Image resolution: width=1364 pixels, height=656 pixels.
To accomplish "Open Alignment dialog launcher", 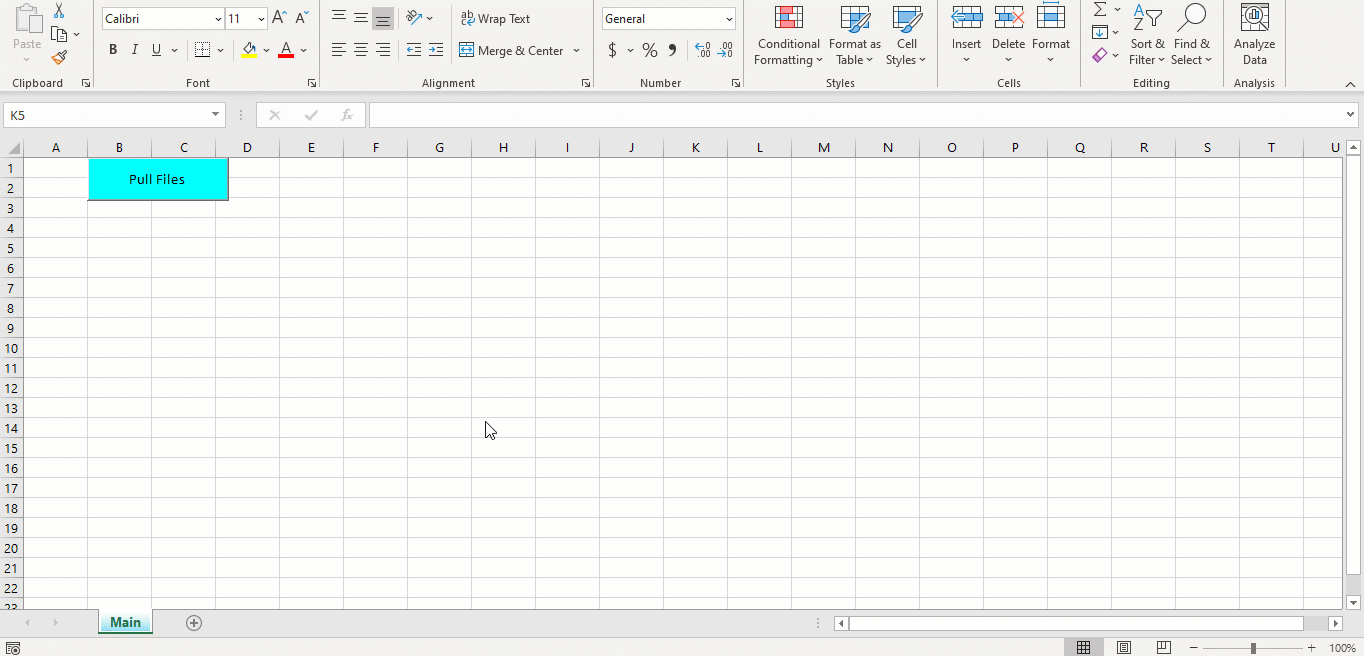I will tap(585, 83).
